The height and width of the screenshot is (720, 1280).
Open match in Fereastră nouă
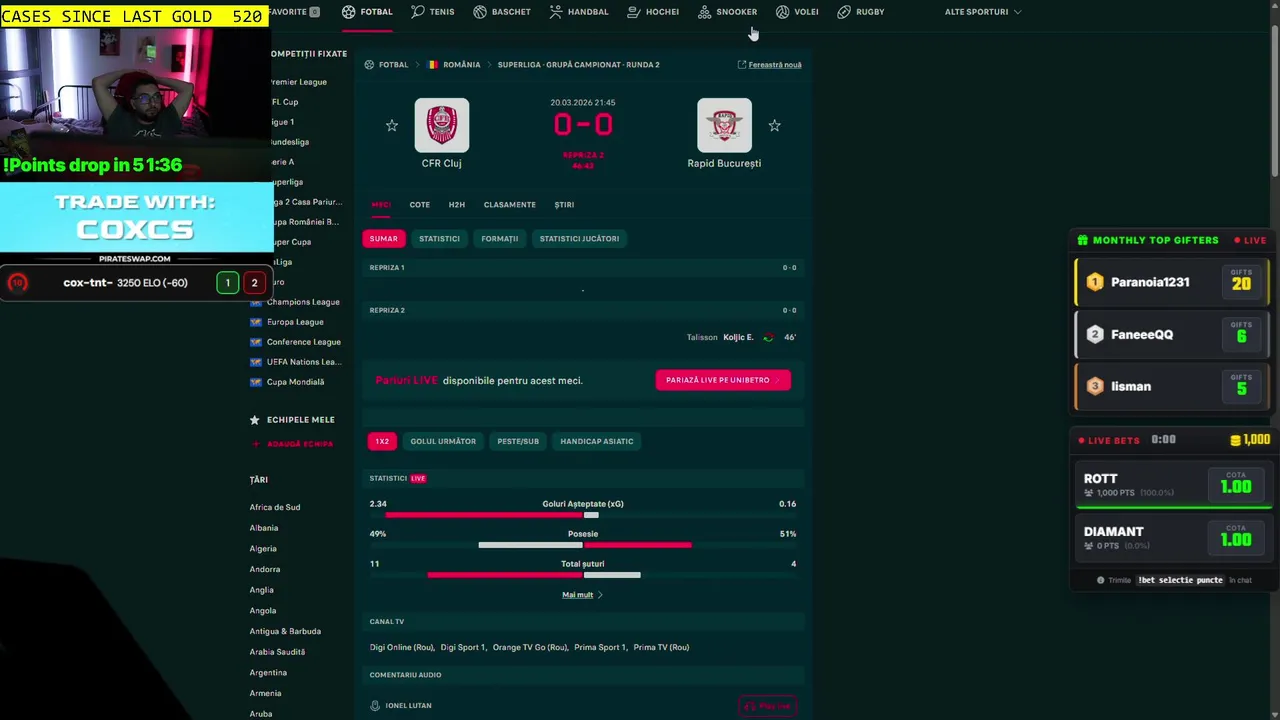coord(769,65)
